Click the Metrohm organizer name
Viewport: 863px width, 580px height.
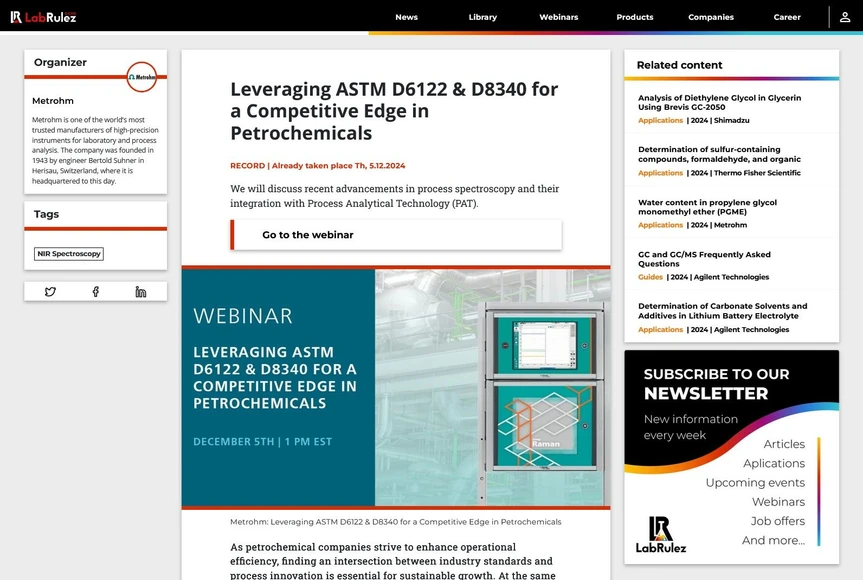53,101
